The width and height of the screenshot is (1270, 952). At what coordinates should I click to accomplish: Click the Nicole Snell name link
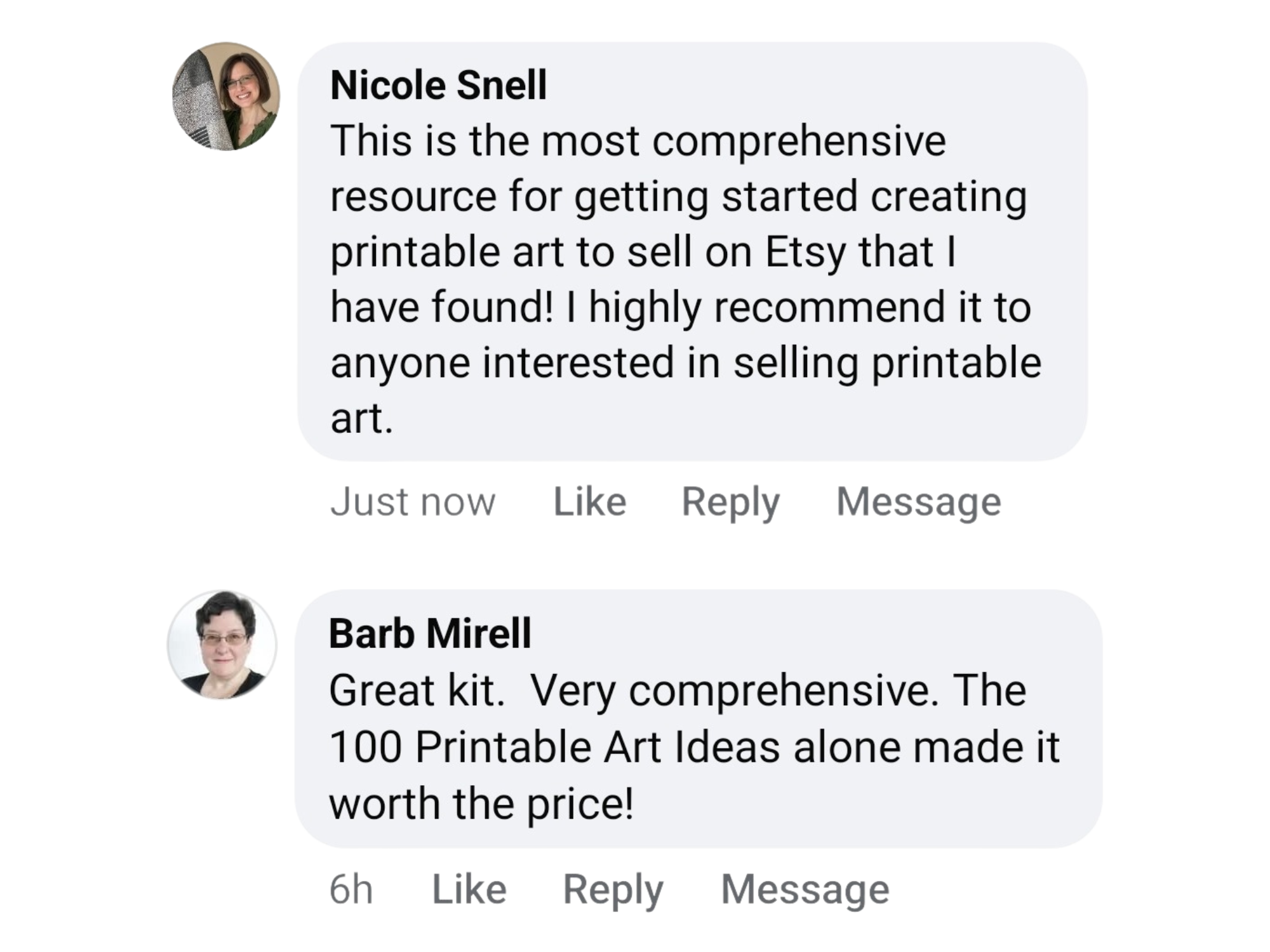pyautogui.click(x=438, y=85)
